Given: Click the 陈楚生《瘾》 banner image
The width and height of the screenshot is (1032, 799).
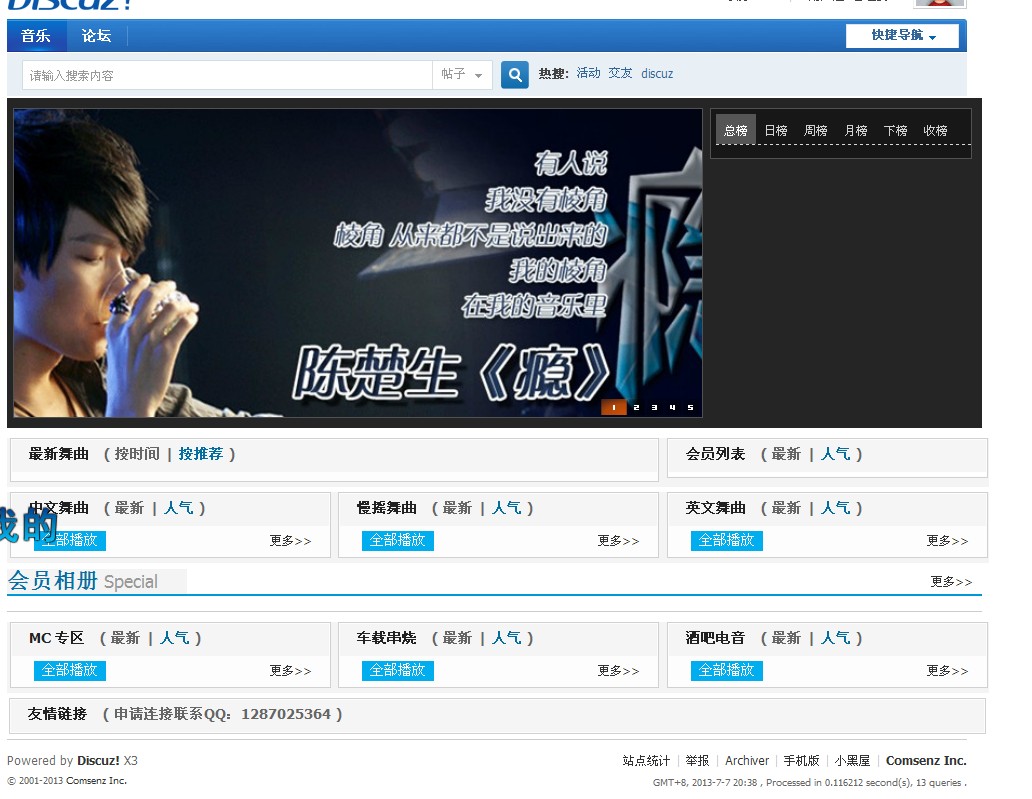Looking at the screenshot, I should (358, 263).
